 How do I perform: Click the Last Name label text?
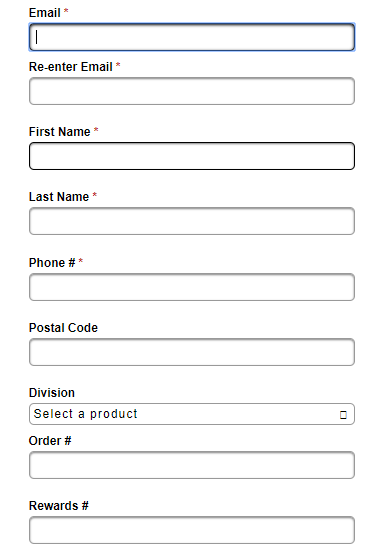pos(59,197)
